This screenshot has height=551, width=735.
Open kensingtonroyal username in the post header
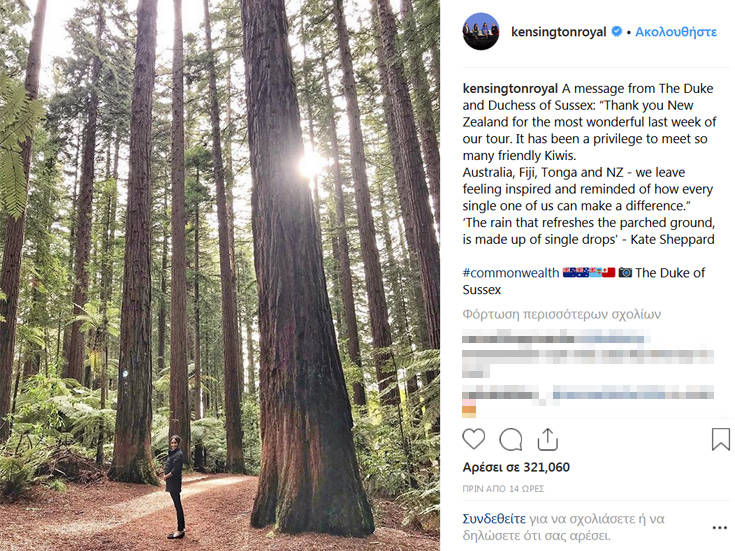click(x=558, y=32)
